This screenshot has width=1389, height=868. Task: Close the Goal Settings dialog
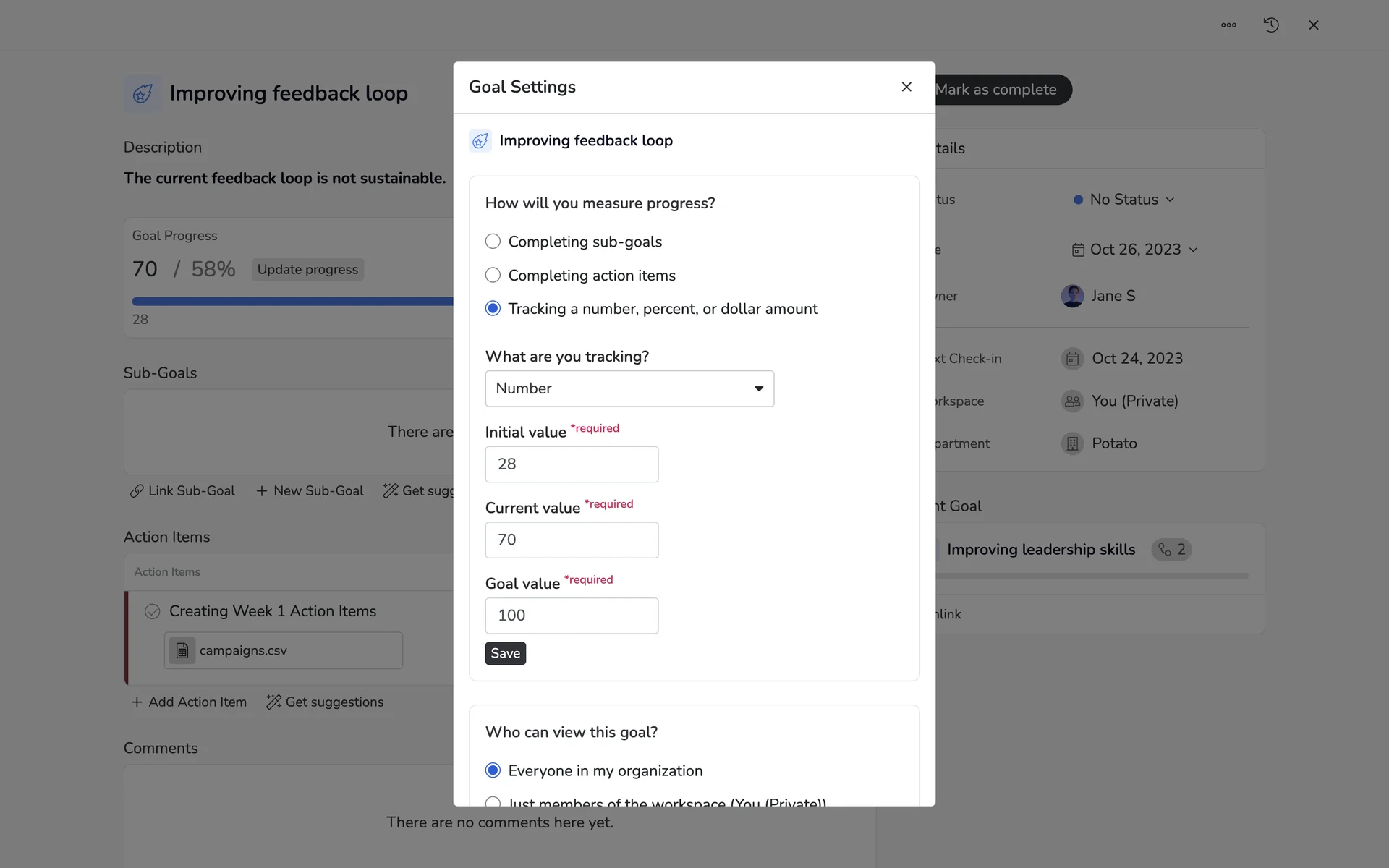[x=906, y=87]
